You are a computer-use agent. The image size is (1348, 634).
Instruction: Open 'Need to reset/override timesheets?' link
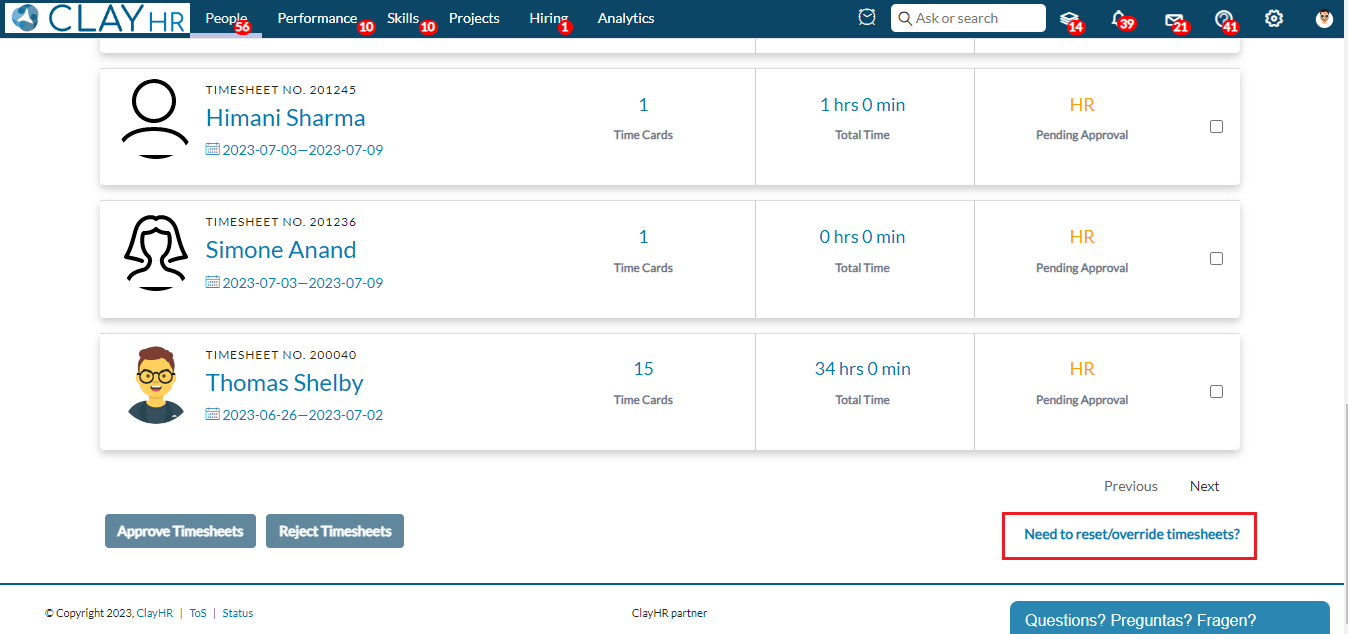coord(1132,534)
